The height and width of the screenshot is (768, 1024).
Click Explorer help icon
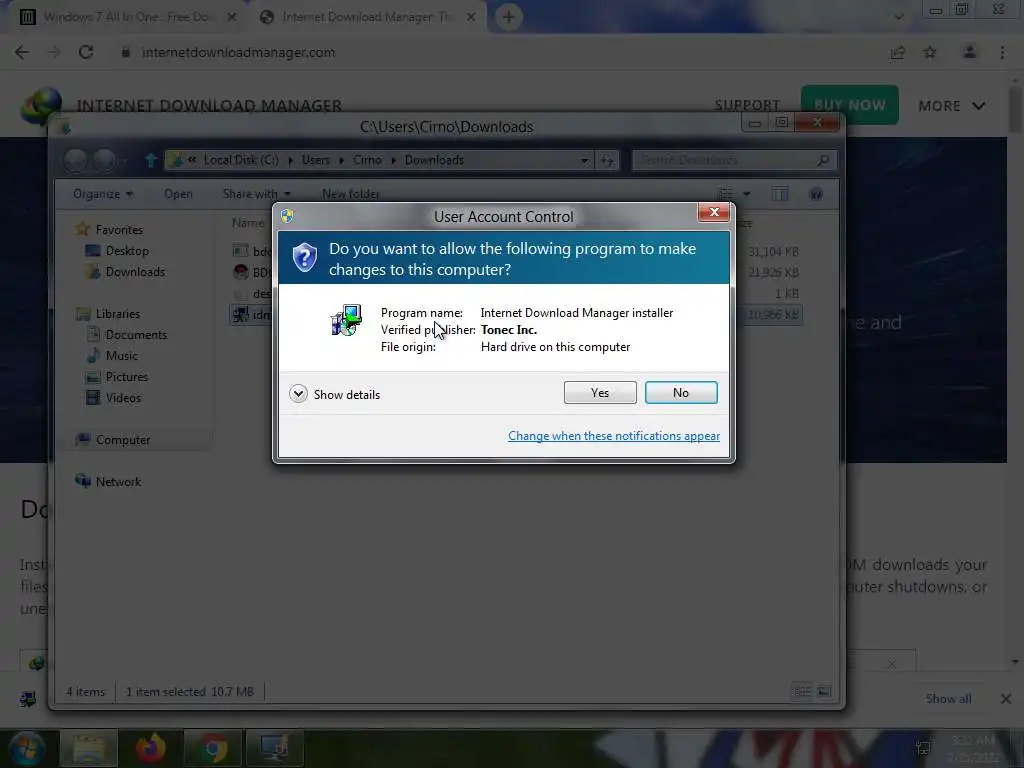[816, 194]
